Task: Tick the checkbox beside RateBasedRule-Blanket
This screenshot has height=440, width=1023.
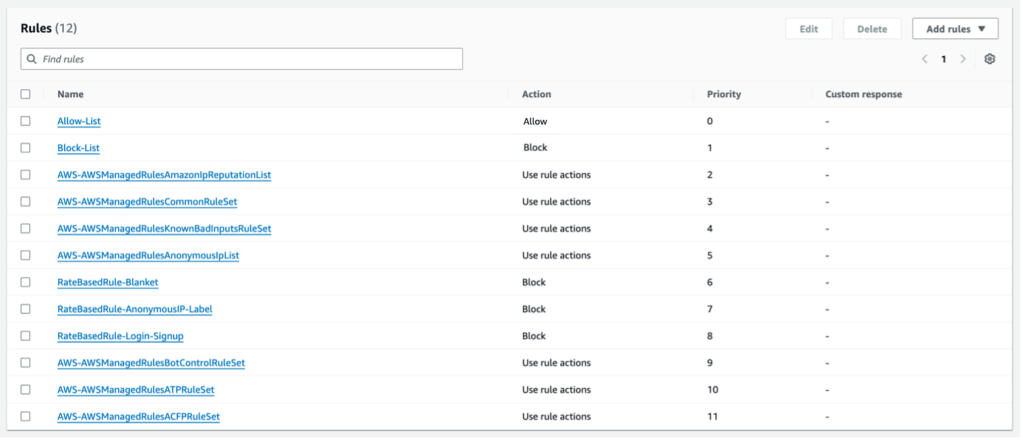Action: (x=26, y=282)
